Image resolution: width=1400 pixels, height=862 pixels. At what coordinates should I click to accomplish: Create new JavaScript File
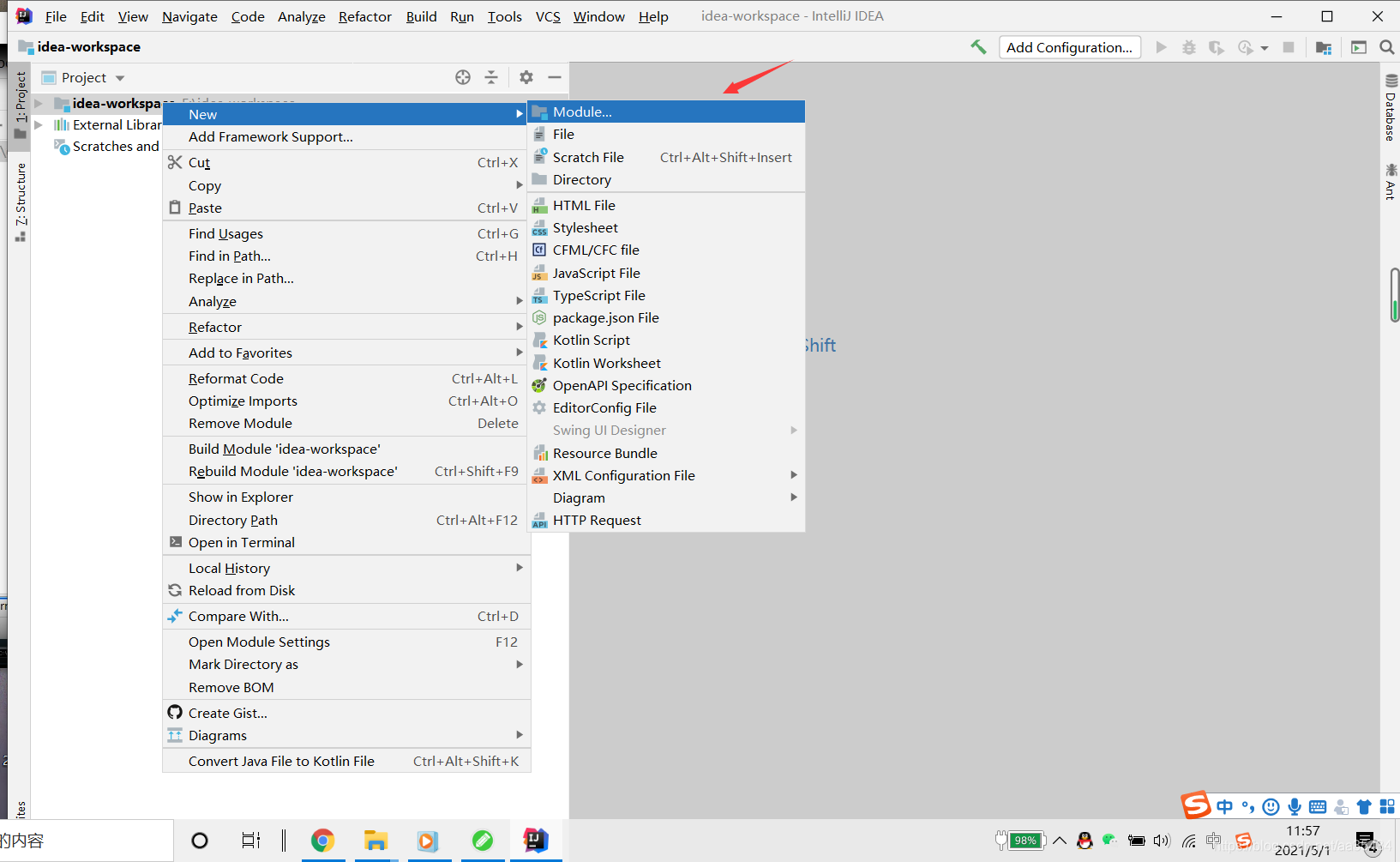click(x=666, y=273)
